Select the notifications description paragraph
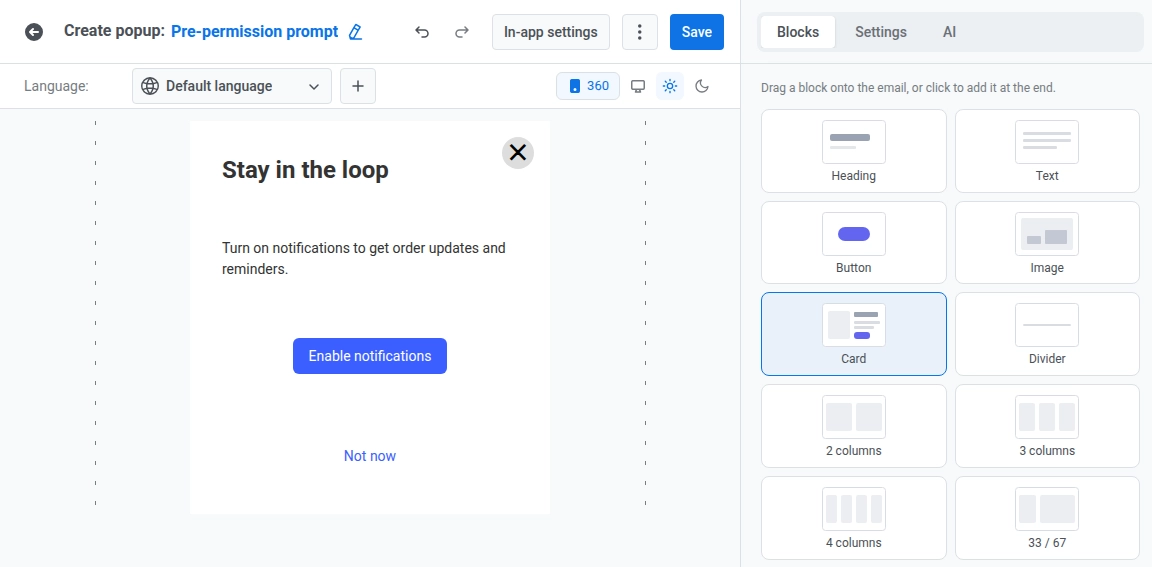This screenshot has height=567, width=1152. (364, 259)
